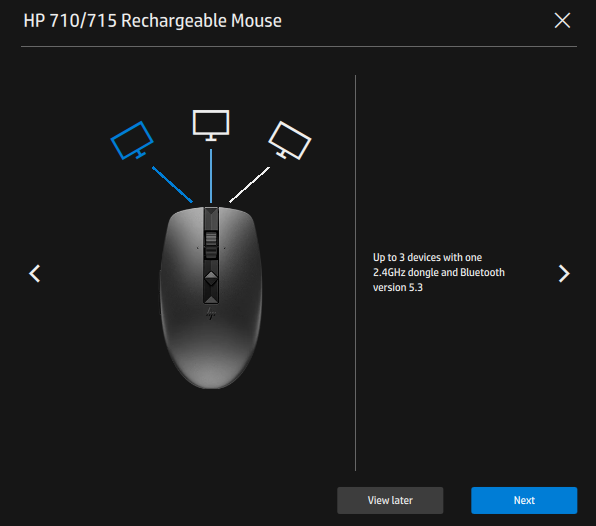Viewport: 596px width, 526px height.
Task: Click the blue Next button
Action: point(524,500)
